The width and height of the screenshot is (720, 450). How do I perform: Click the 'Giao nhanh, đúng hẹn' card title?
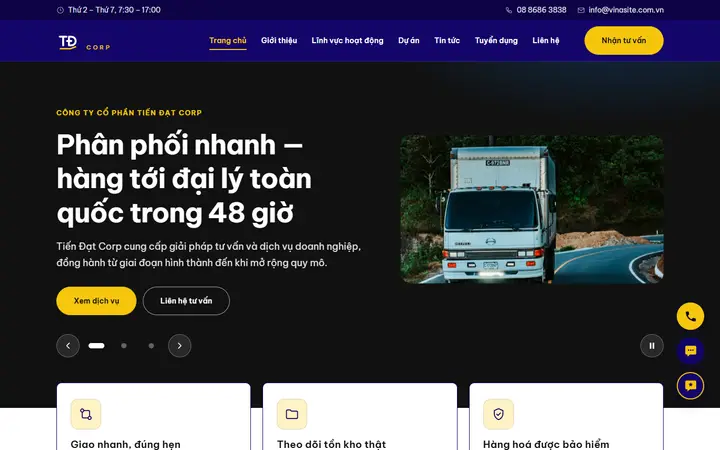(125, 444)
